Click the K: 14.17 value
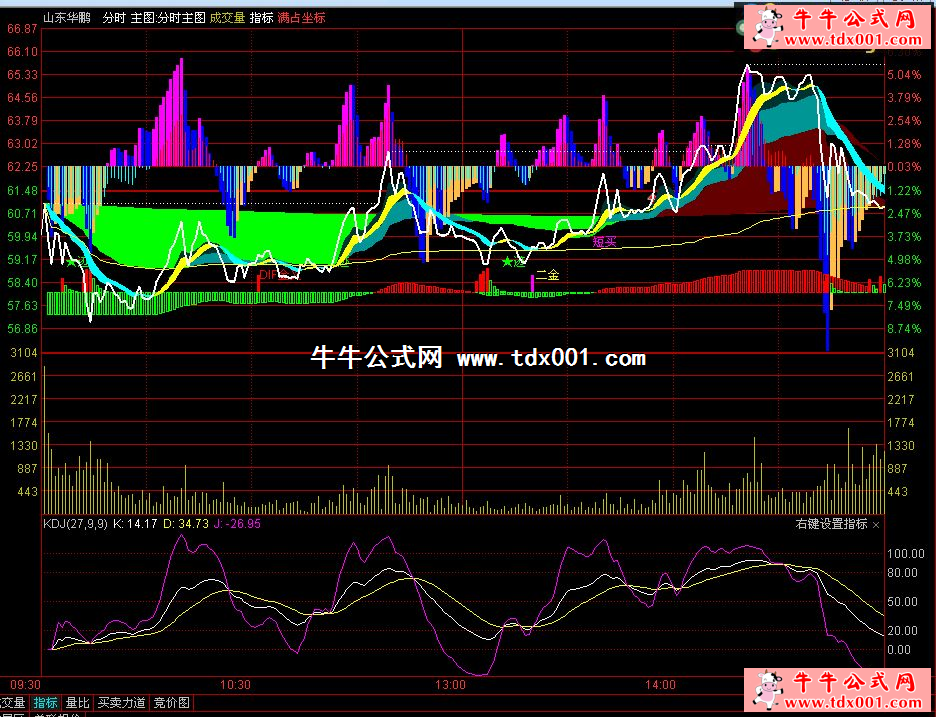 [x=135, y=524]
